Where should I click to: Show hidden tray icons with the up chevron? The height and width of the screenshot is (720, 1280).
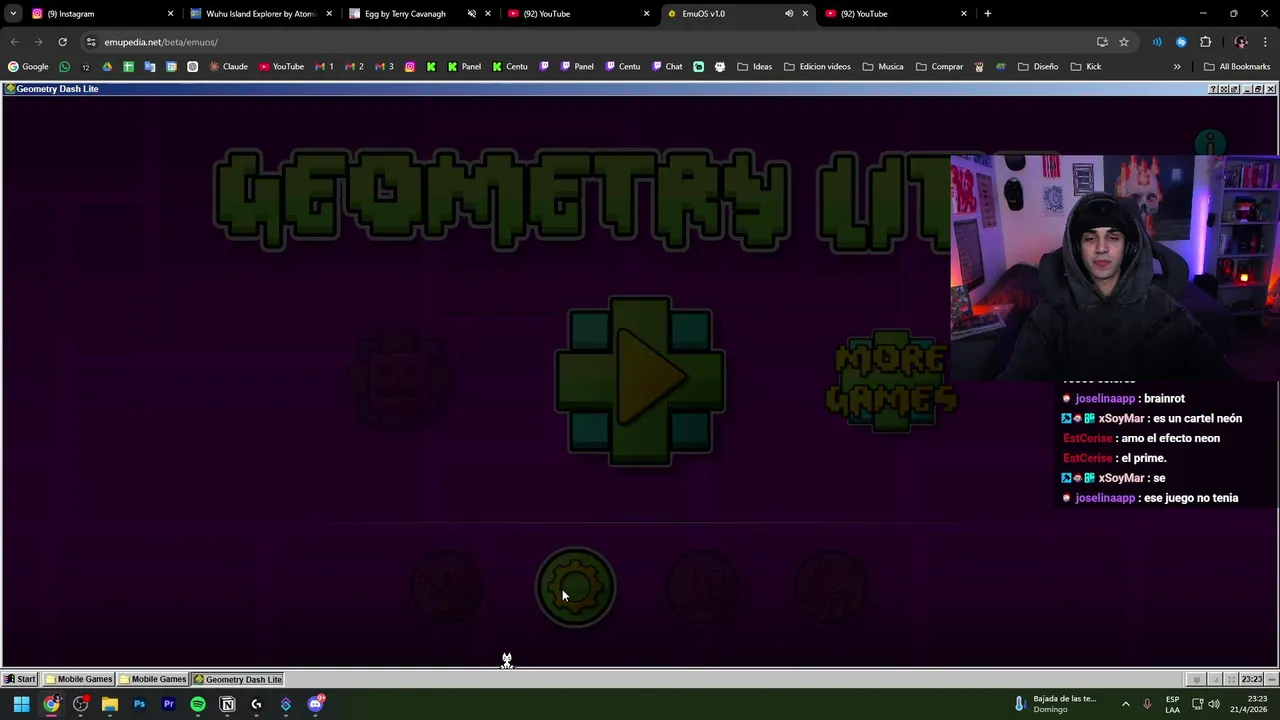coord(1125,704)
